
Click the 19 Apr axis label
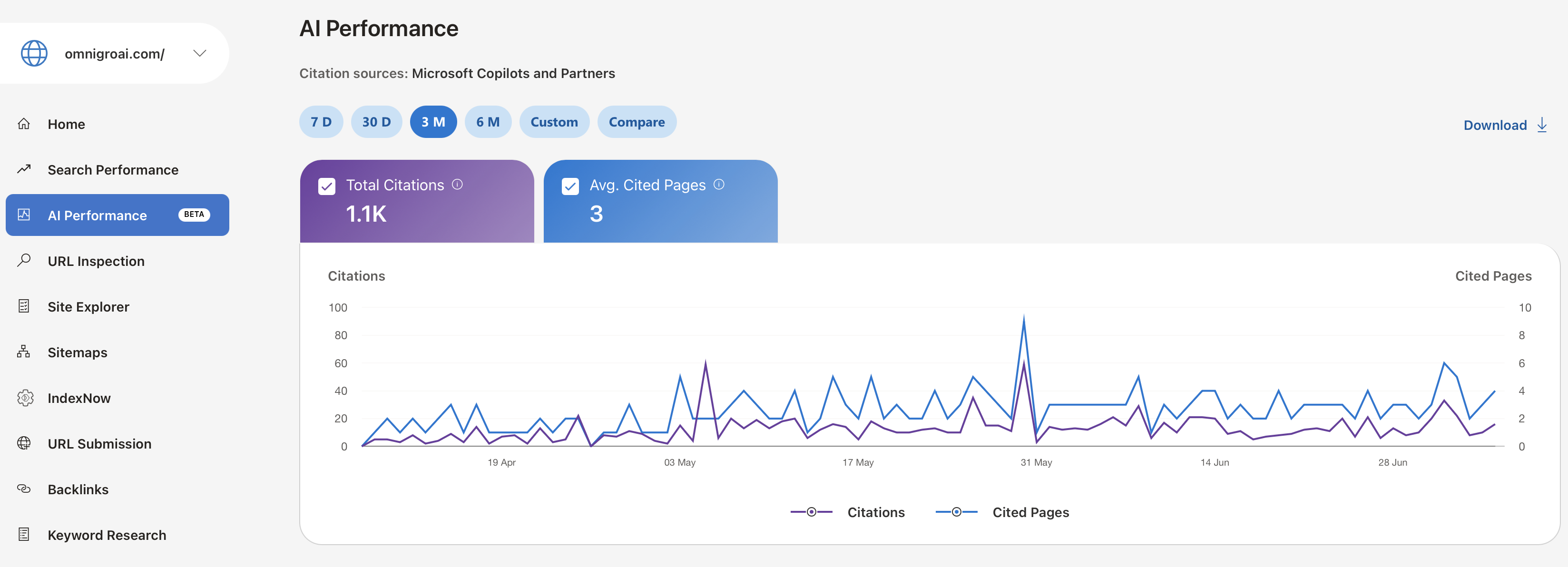pos(501,462)
